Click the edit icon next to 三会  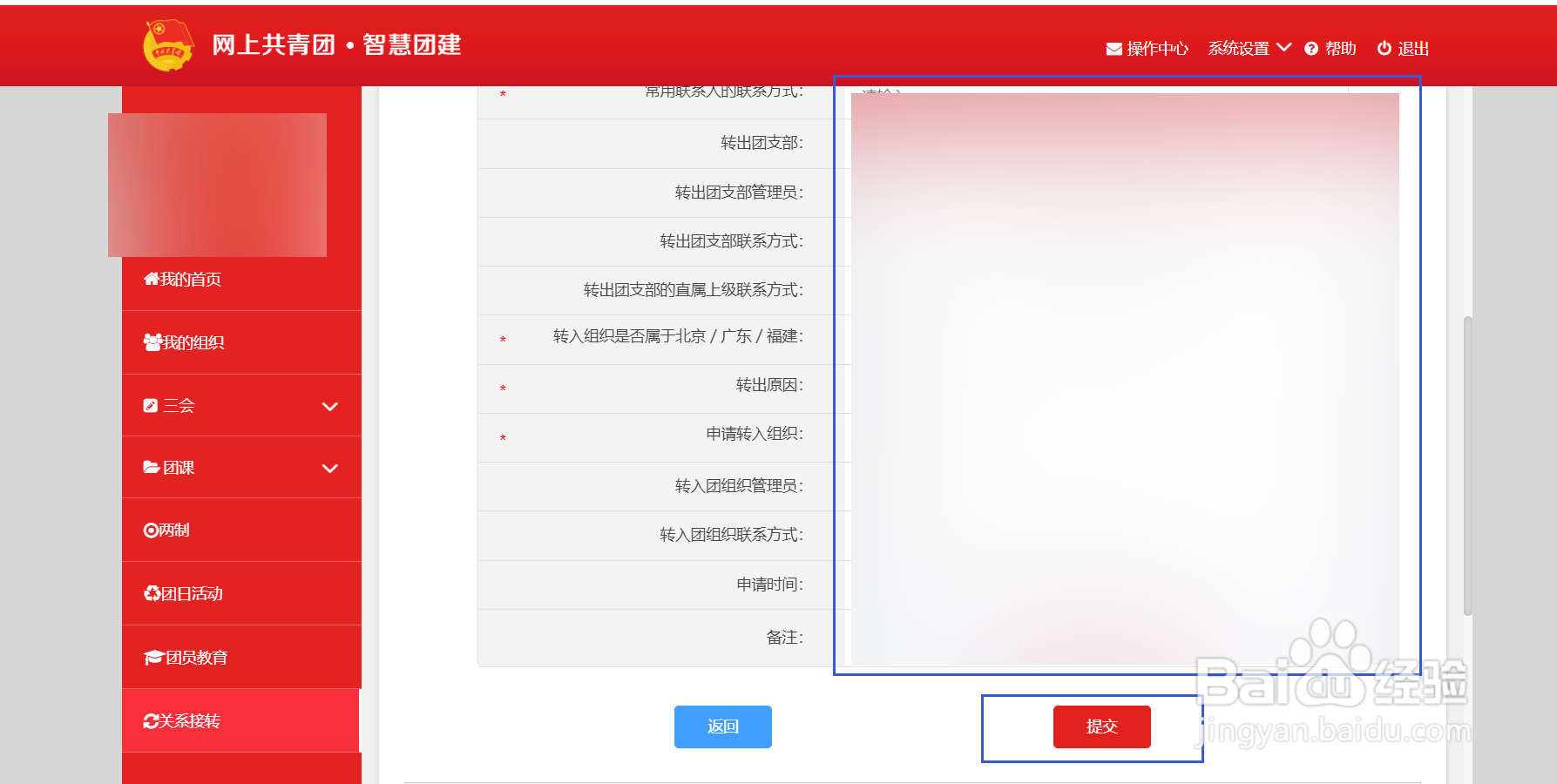(x=151, y=405)
